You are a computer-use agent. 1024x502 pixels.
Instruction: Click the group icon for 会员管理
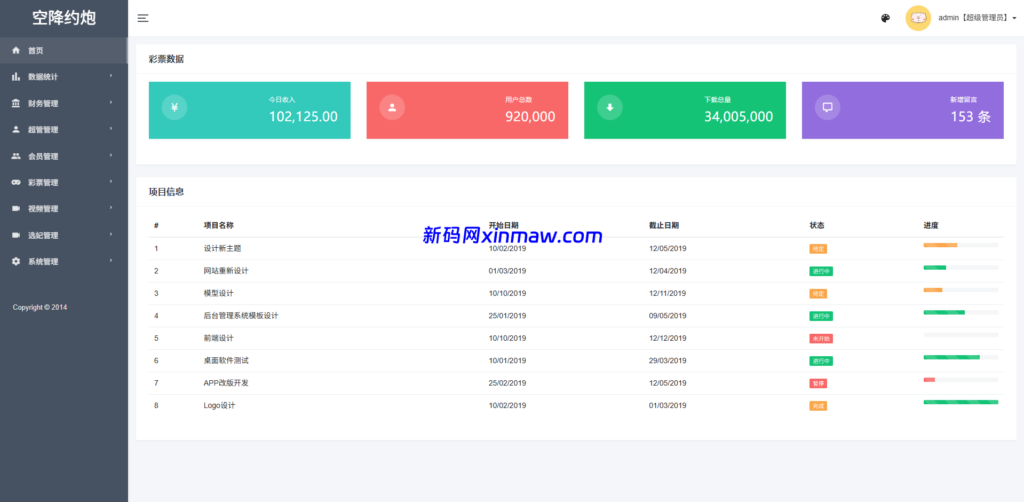(x=16, y=156)
